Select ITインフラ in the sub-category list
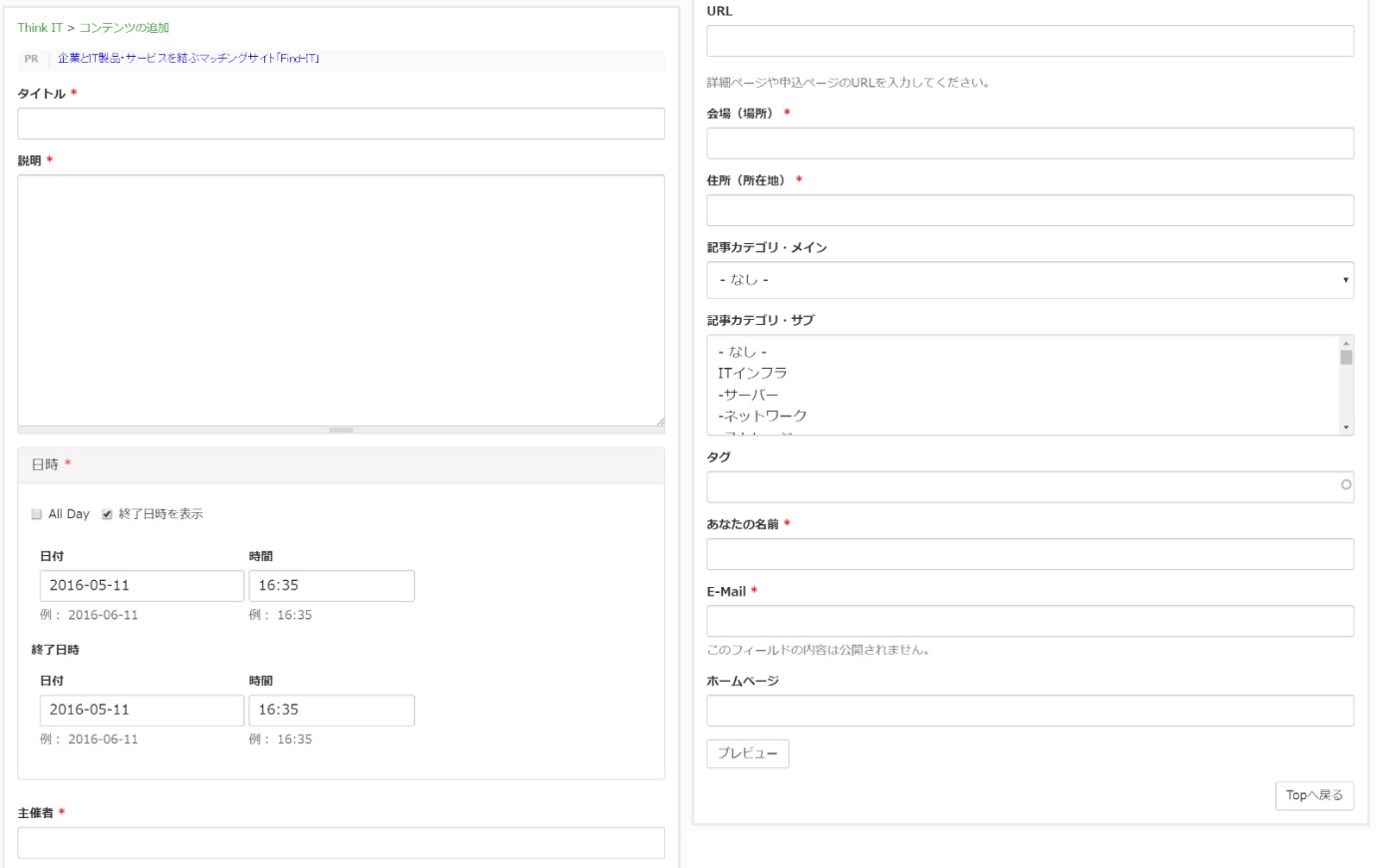The width and height of the screenshot is (1376, 868). [x=753, y=373]
